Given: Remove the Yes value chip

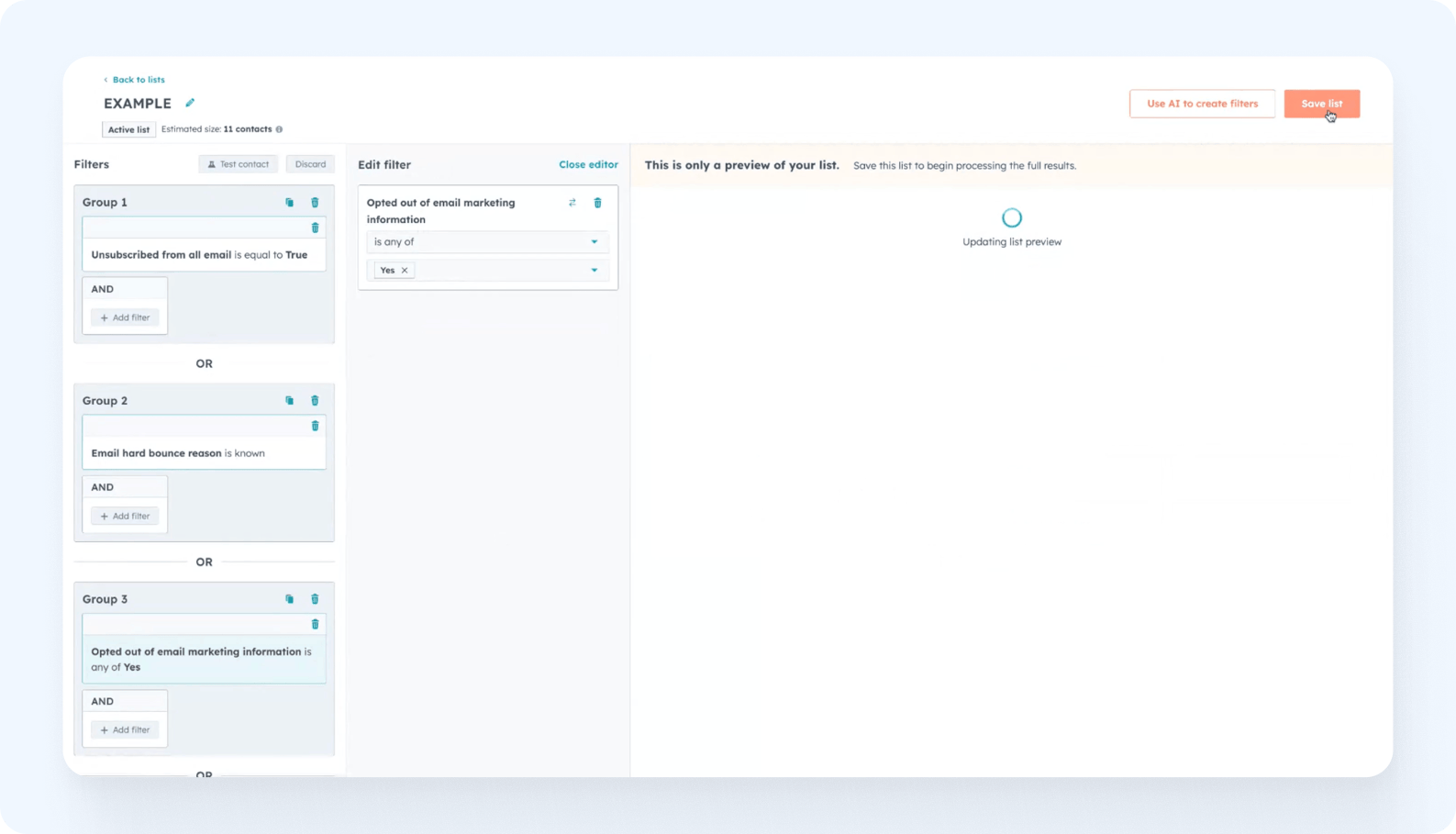Looking at the screenshot, I should click(x=405, y=271).
